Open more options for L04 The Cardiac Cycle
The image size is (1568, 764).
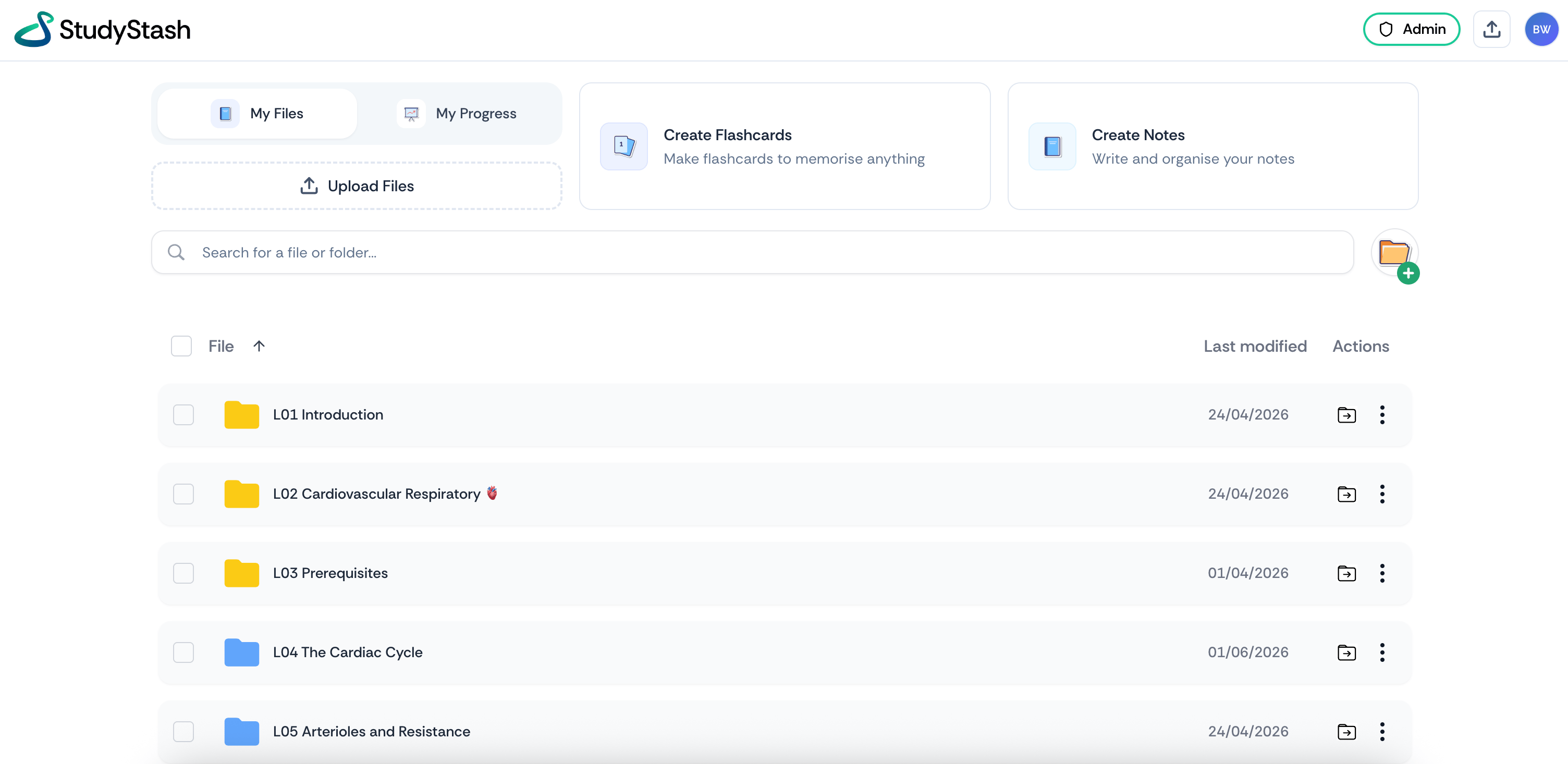tap(1382, 652)
